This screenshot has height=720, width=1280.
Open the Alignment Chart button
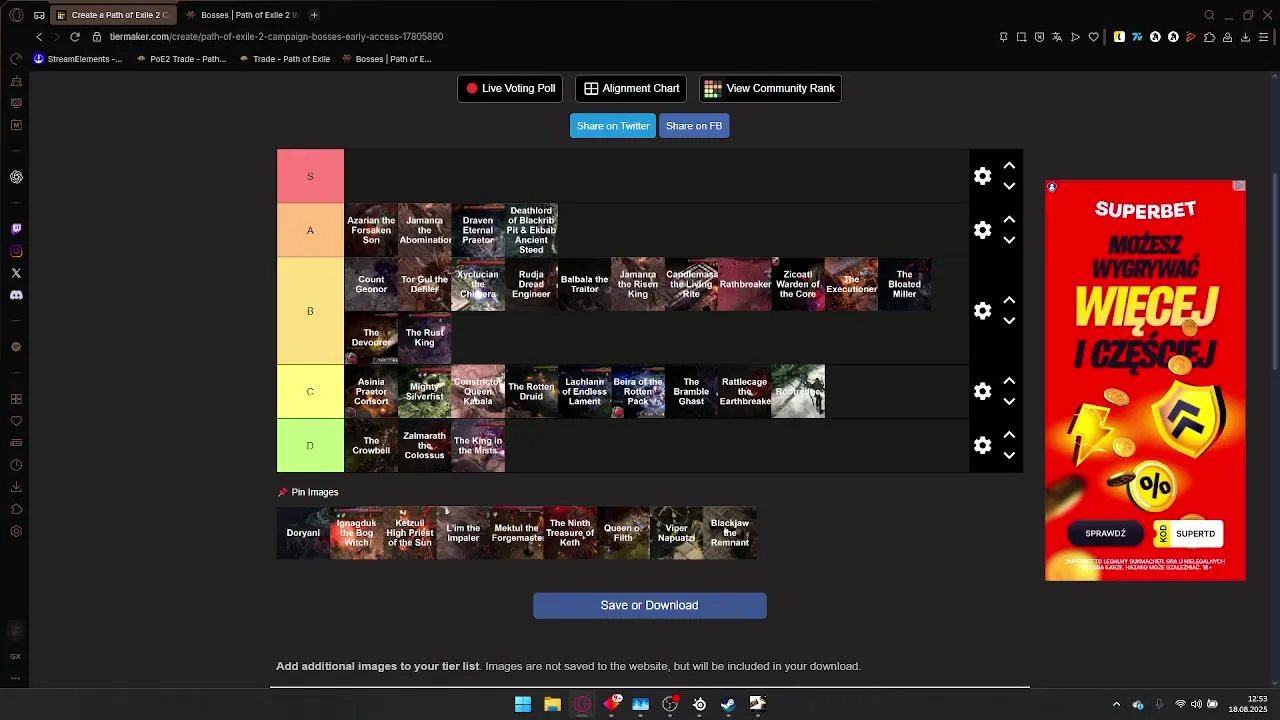point(631,89)
